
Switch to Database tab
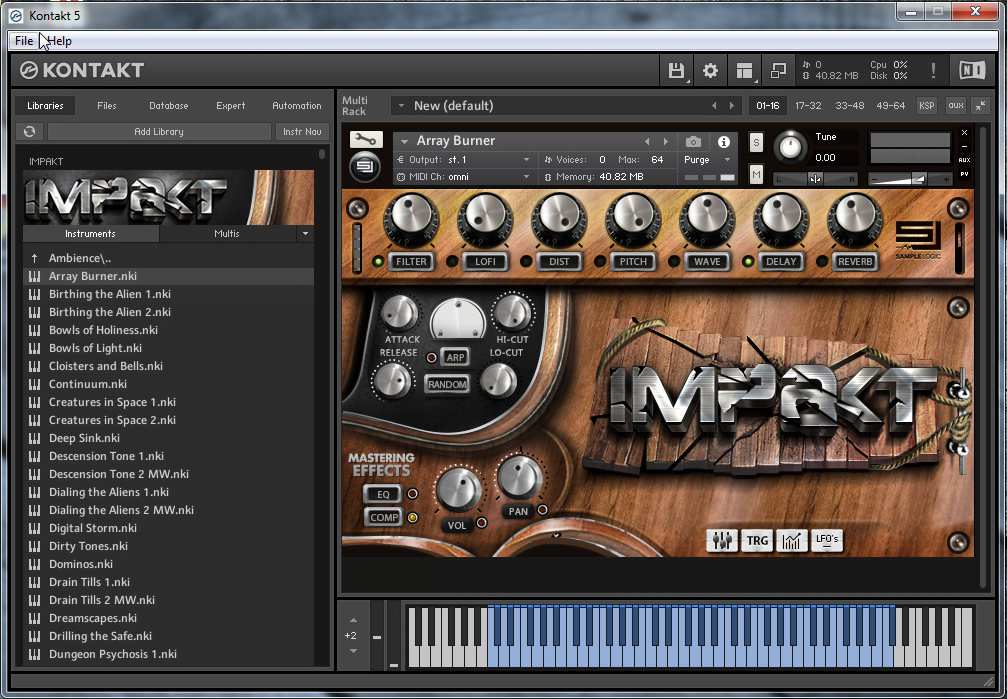(168, 105)
